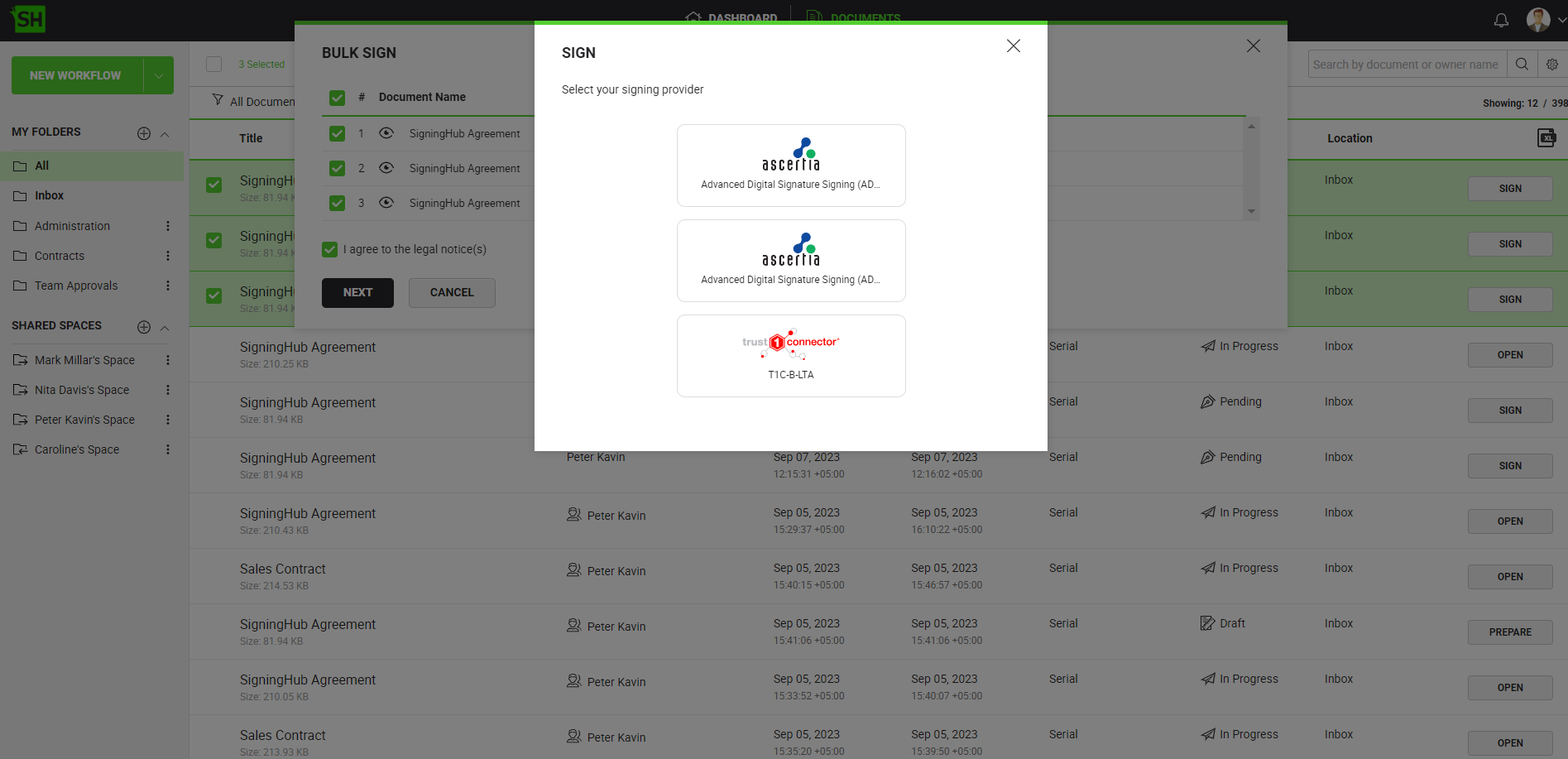Preview document 1 with eye icon
The image size is (1568, 759).
(x=386, y=133)
